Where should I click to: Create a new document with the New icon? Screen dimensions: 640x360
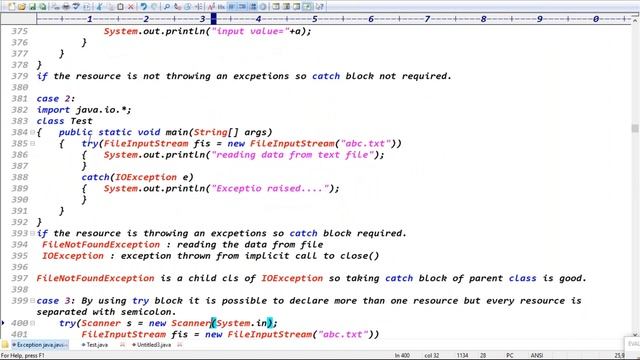pyautogui.click(x=12, y=7)
